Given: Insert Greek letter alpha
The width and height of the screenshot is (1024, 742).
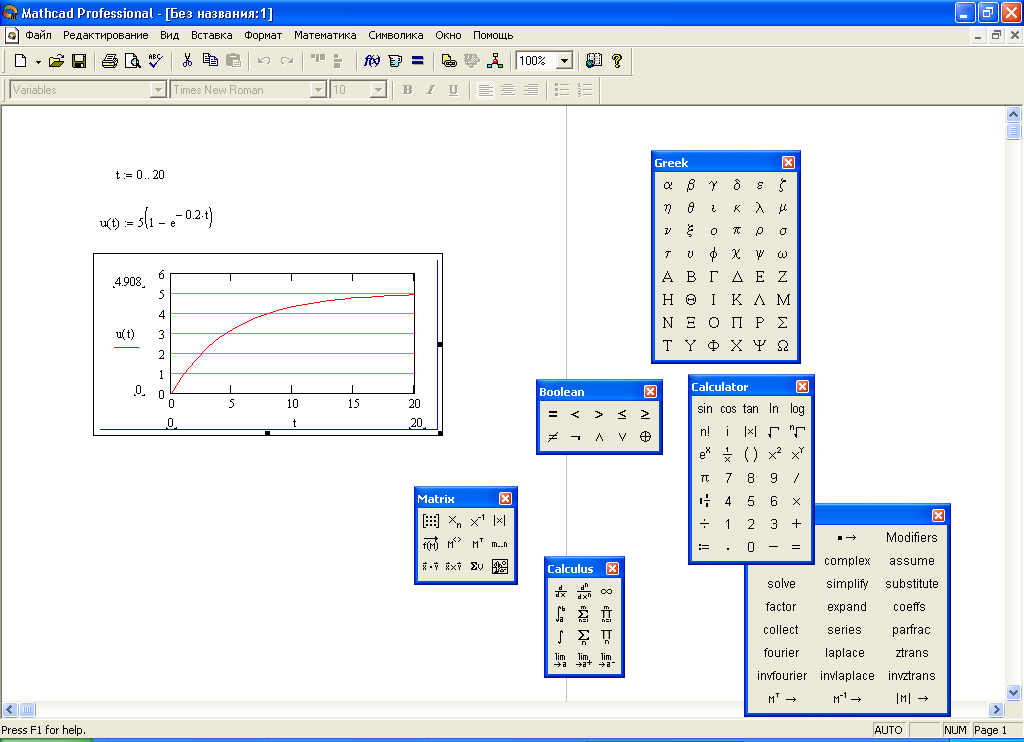Looking at the screenshot, I should (x=667, y=185).
